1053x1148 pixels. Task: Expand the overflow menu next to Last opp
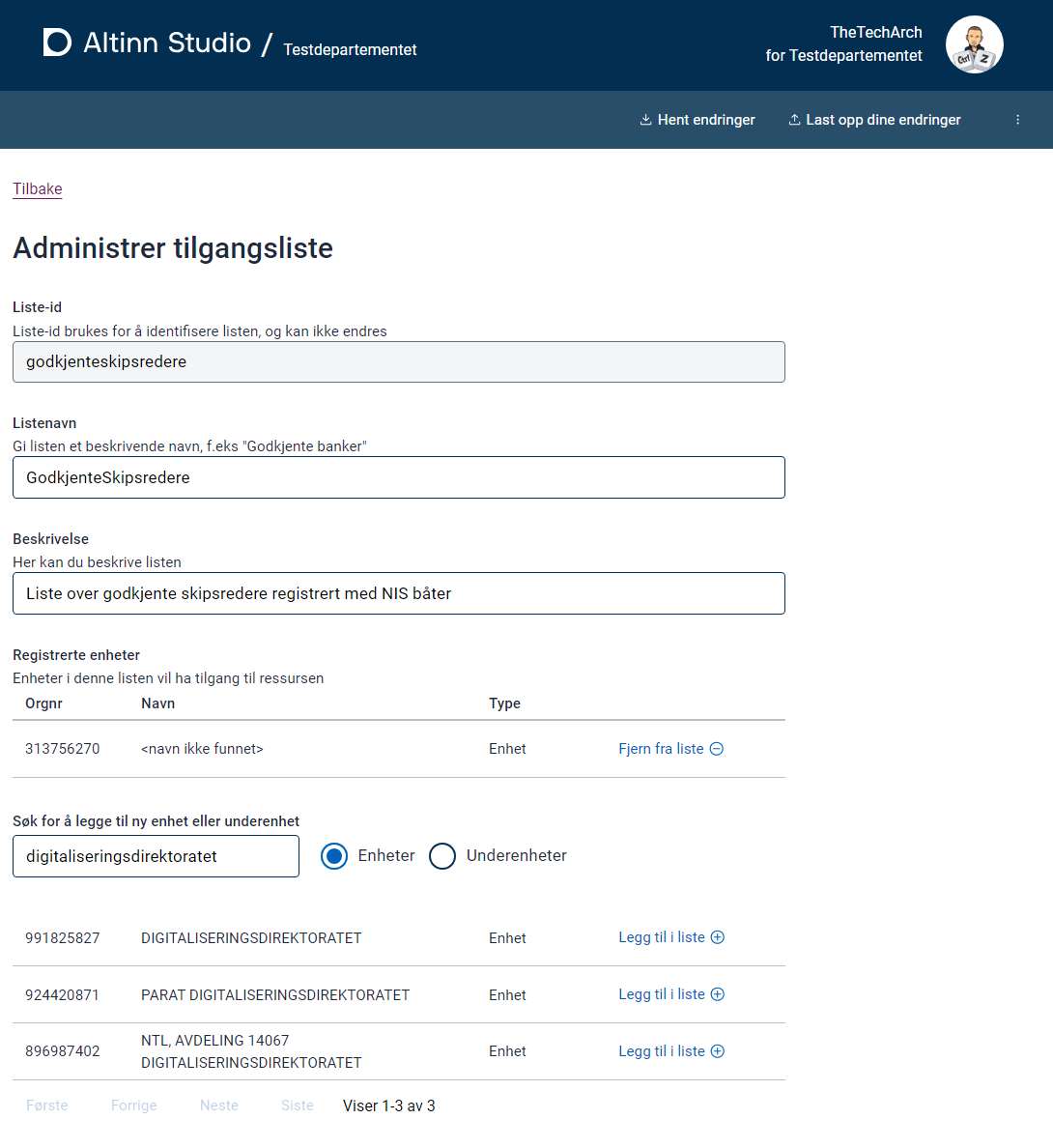[x=1017, y=119]
